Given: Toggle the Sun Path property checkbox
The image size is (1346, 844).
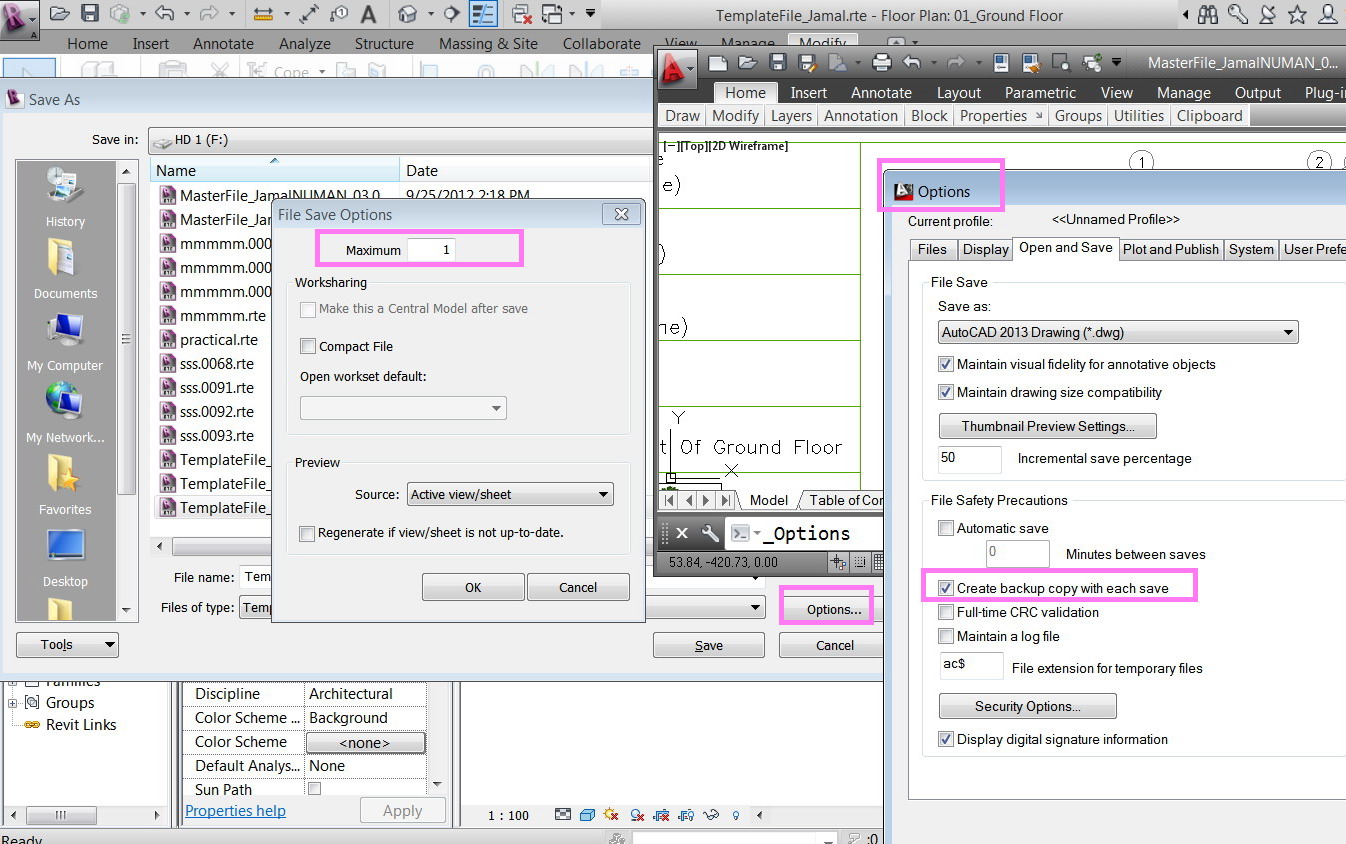Looking at the screenshot, I should pos(314,790).
